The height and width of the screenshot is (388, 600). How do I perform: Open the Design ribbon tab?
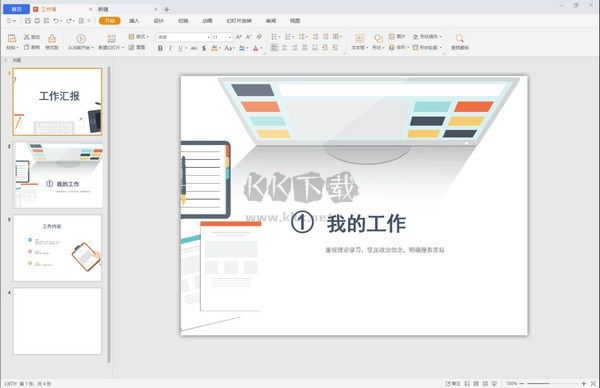158,21
